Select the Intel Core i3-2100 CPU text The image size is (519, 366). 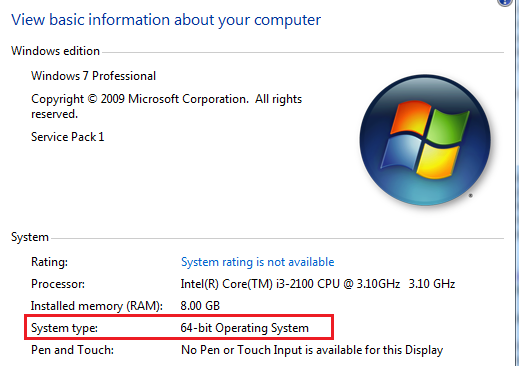tap(290, 284)
